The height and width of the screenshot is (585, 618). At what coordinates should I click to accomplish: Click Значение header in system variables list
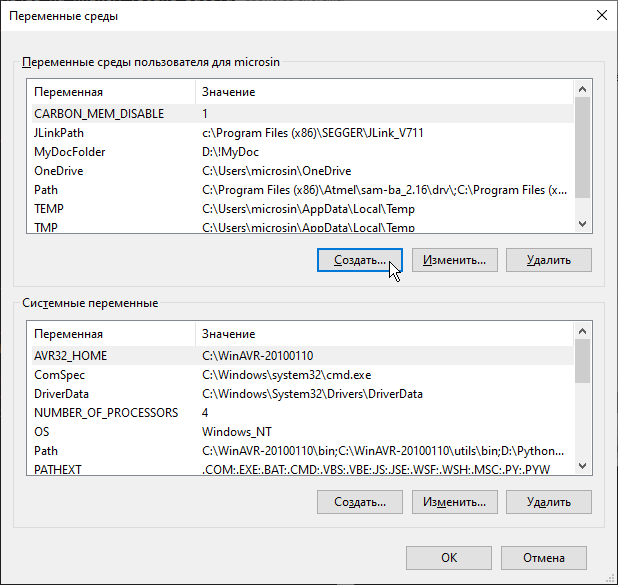385,334
